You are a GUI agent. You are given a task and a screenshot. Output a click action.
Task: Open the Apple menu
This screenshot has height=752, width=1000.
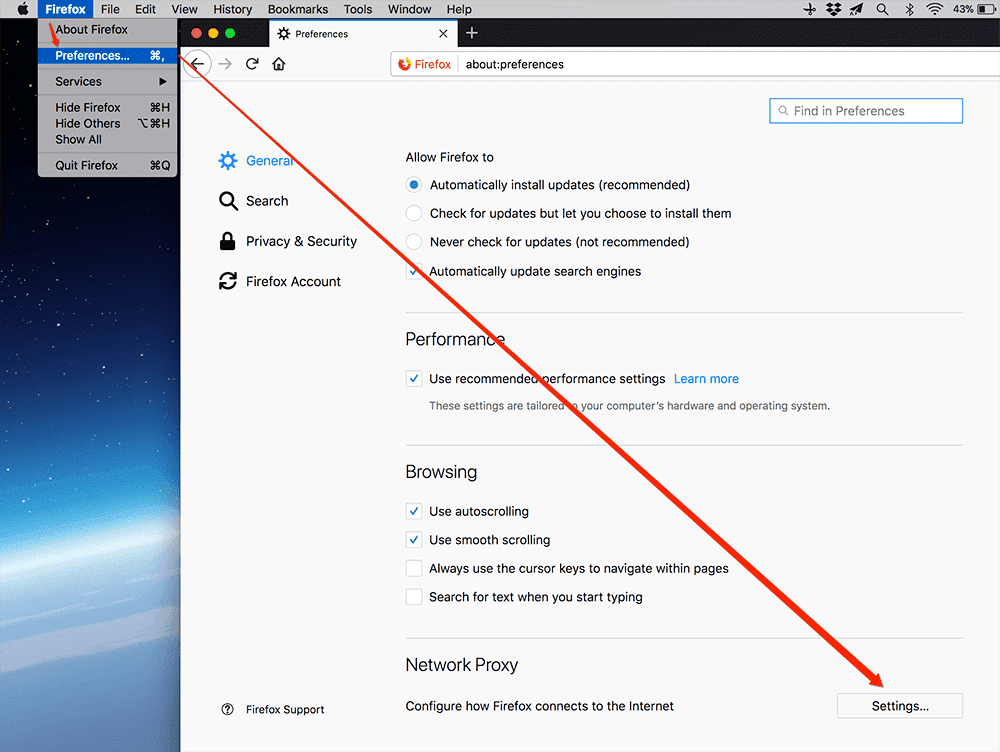22,9
